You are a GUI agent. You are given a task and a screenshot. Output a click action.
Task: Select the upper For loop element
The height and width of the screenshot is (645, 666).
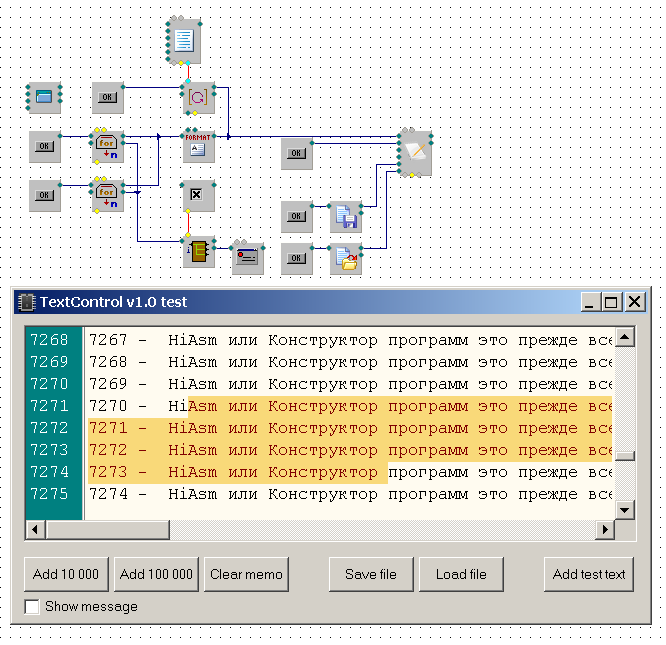click(x=107, y=146)
